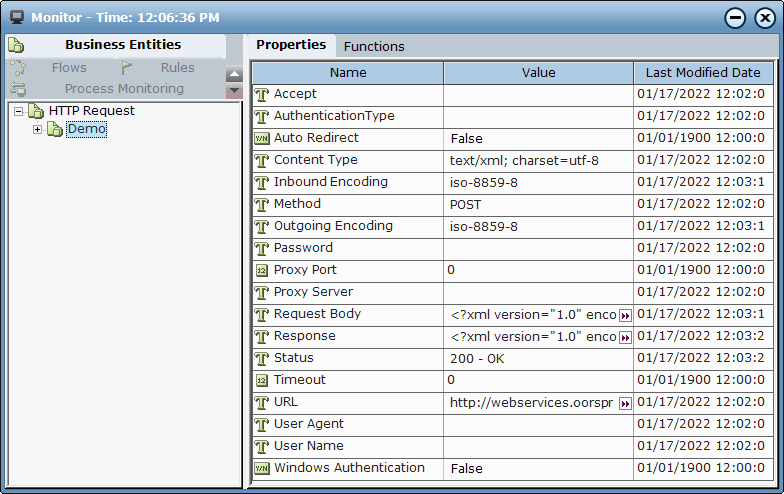Click the Rules flag icon
The width and height of the screenshot is (784, 494).
tap(127, 68)
